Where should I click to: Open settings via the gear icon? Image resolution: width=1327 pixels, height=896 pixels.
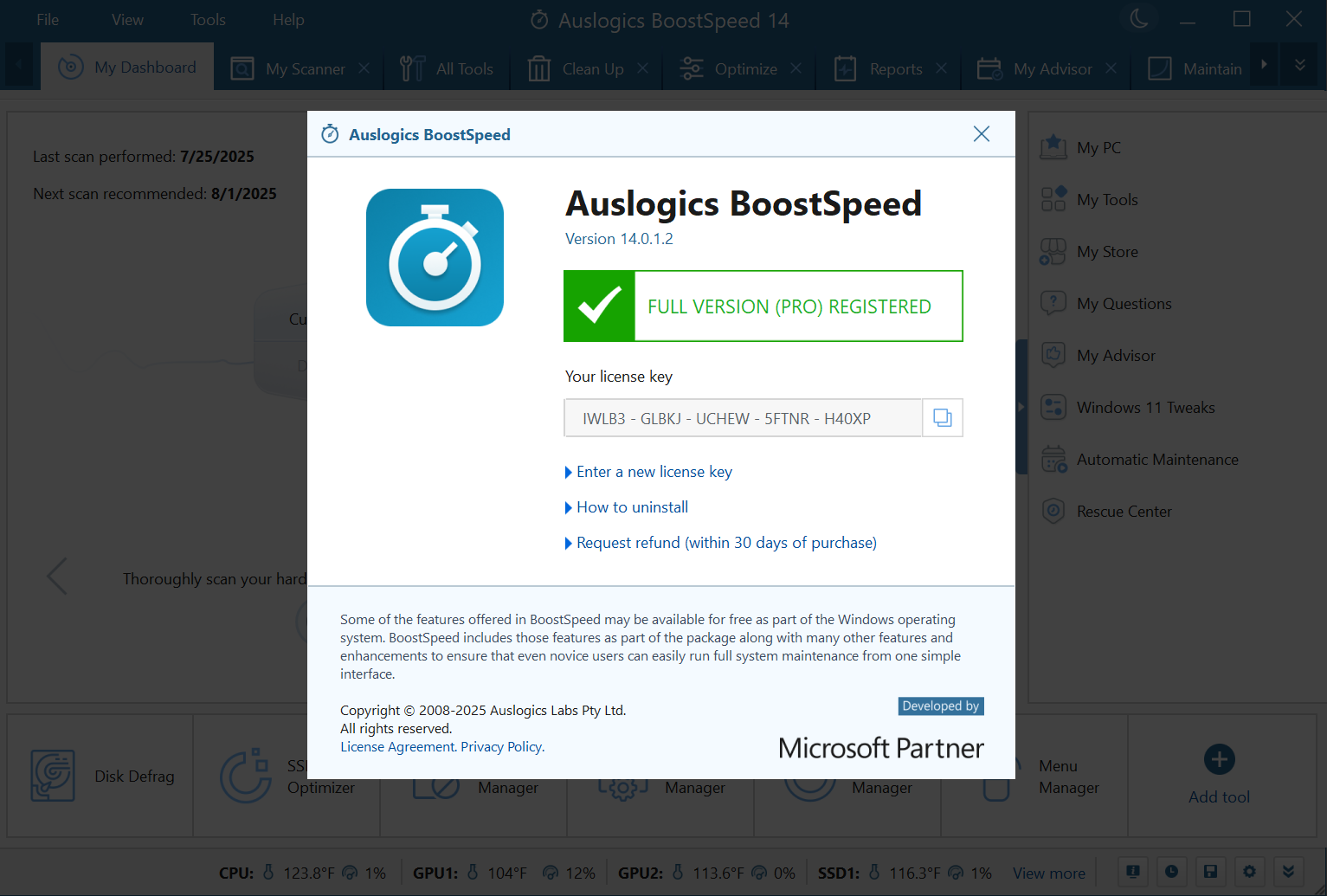1249,871
